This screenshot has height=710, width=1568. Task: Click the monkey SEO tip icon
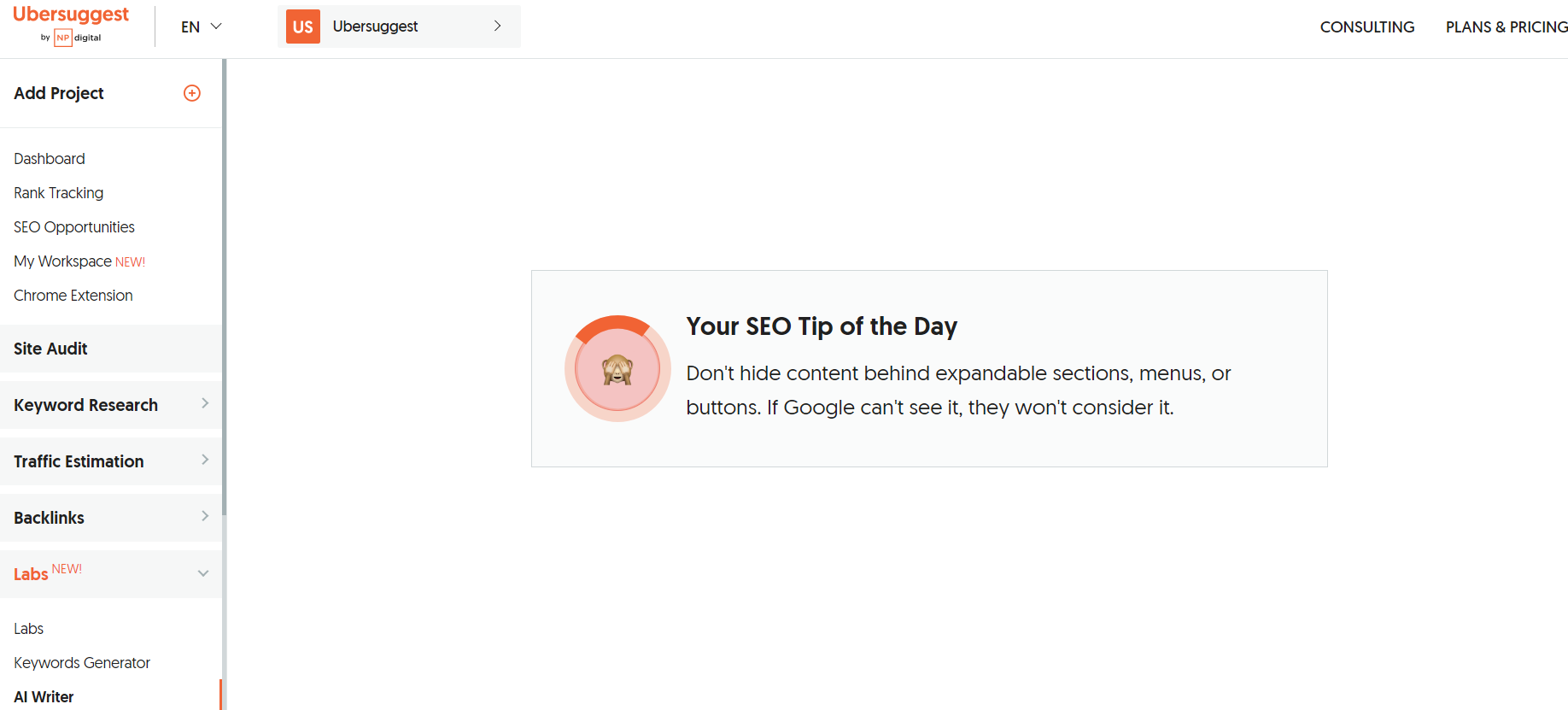point(617,369)
